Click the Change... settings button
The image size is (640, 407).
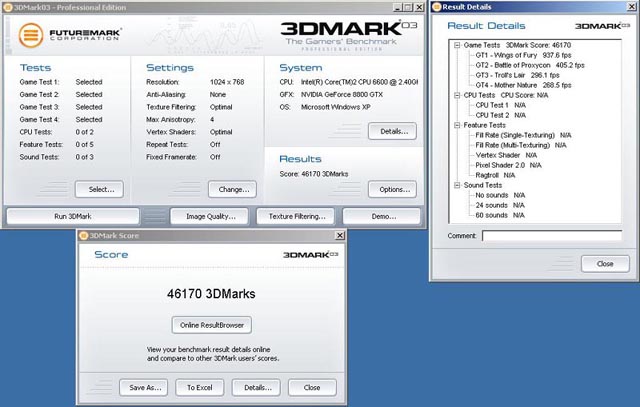point(232,189)
